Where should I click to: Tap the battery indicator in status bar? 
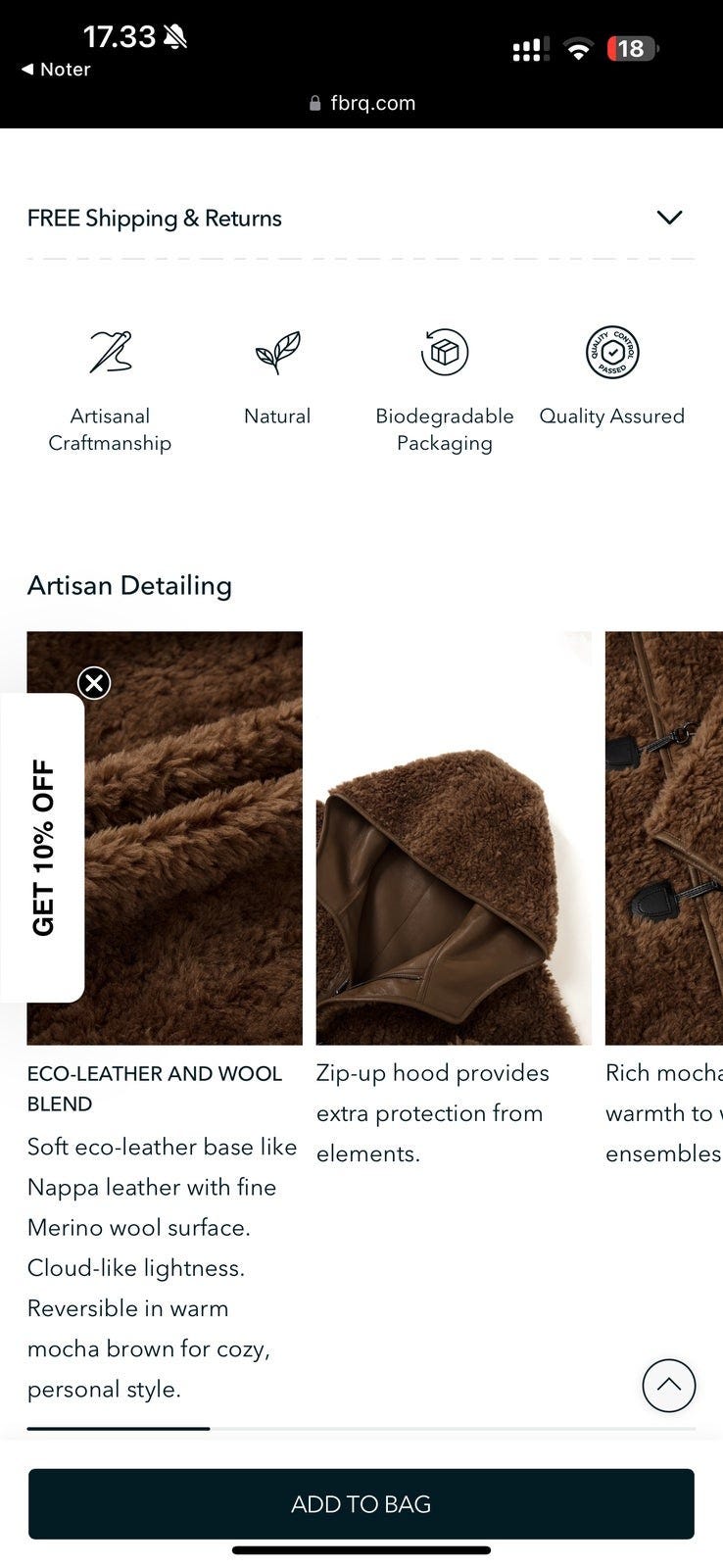633,48
